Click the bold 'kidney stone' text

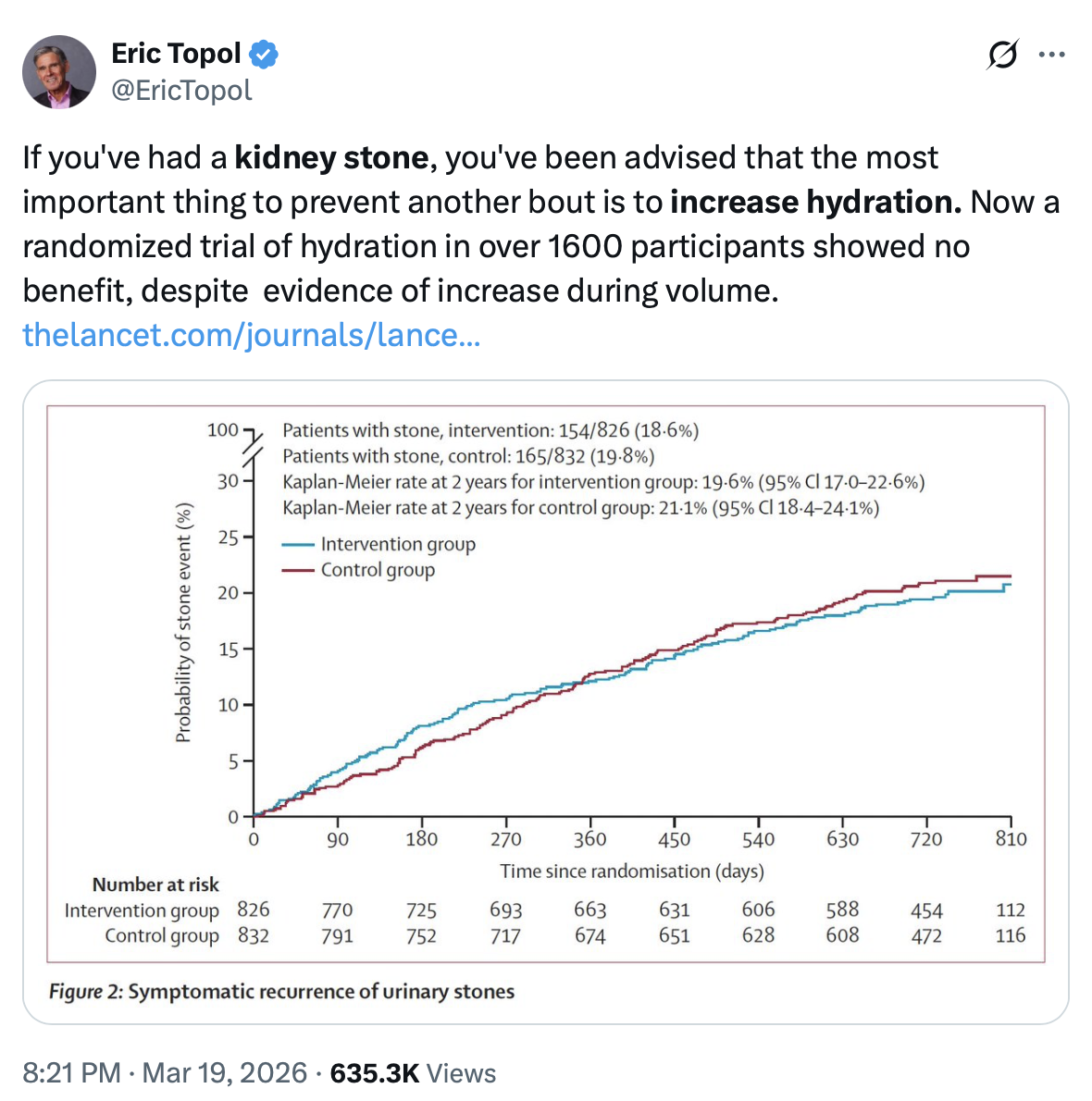click(x=331, y=157)
